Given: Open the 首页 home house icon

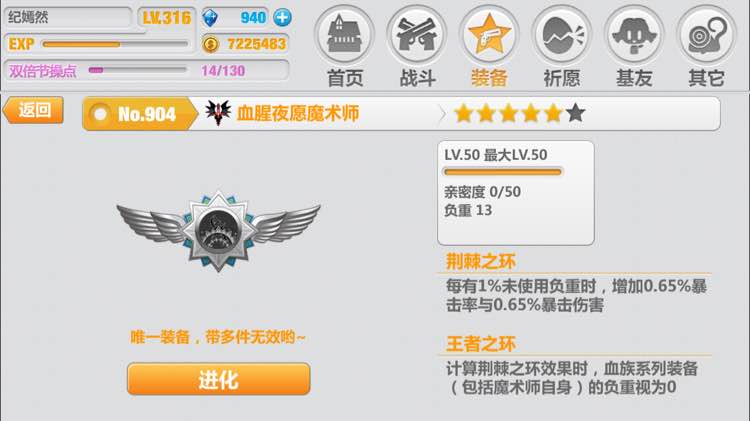Looking at the screenshot, I should coord(344,34).
